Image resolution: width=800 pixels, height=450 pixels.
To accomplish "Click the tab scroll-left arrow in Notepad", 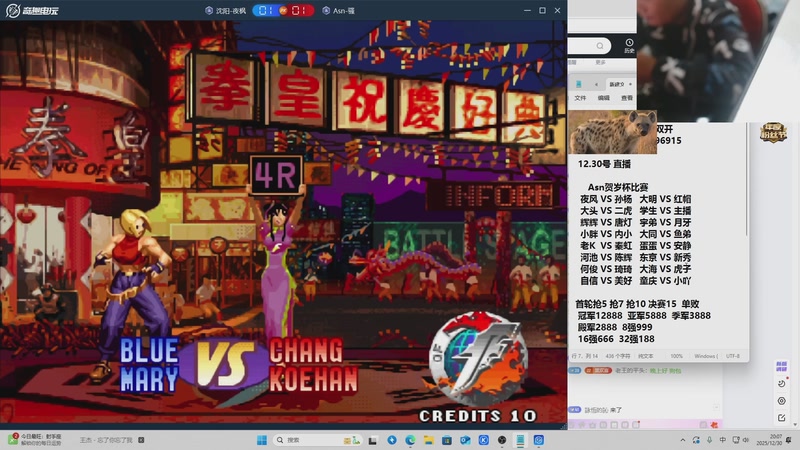I will (596, 84).
